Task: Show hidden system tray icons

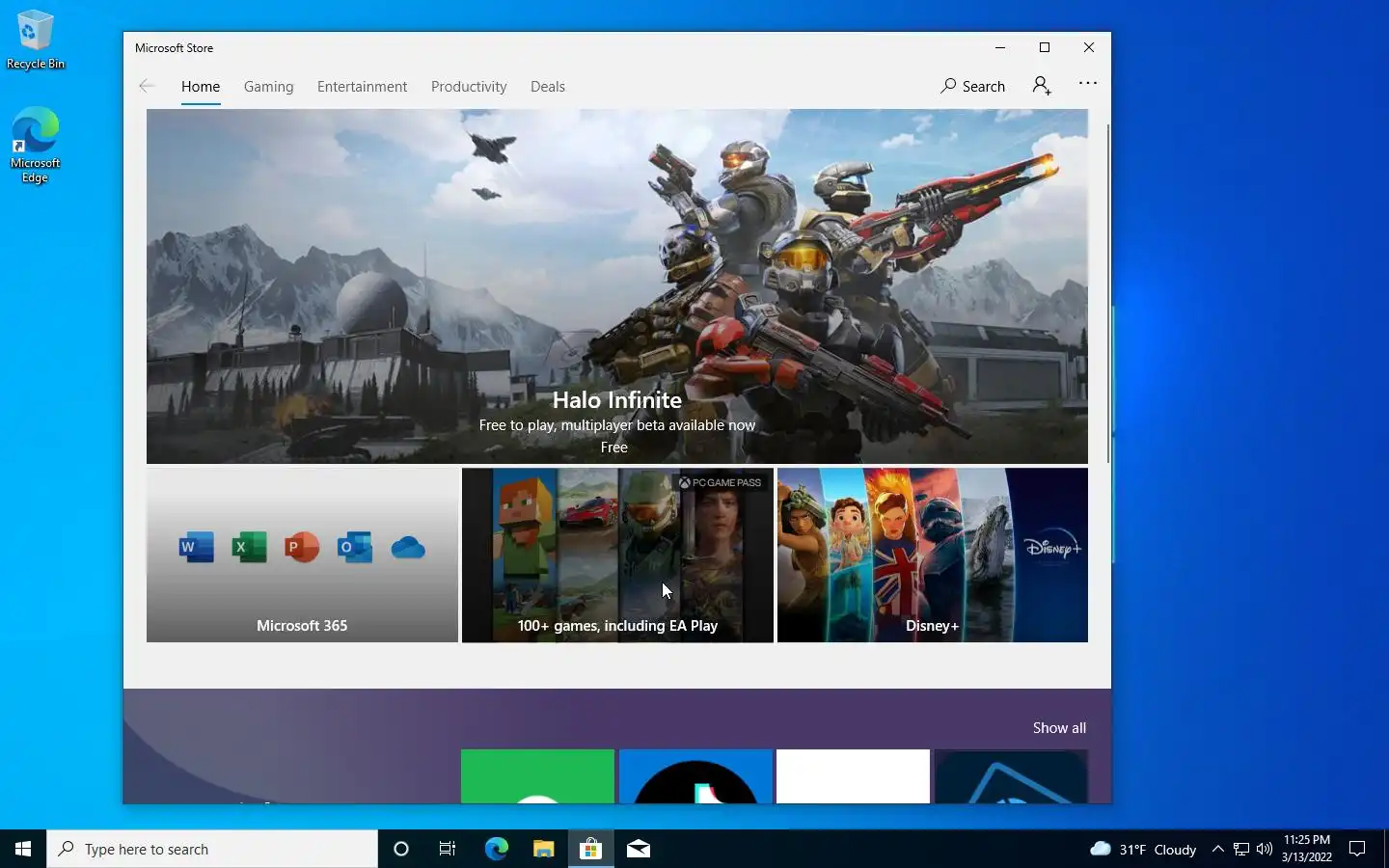Action: [x=1218, y=849]
